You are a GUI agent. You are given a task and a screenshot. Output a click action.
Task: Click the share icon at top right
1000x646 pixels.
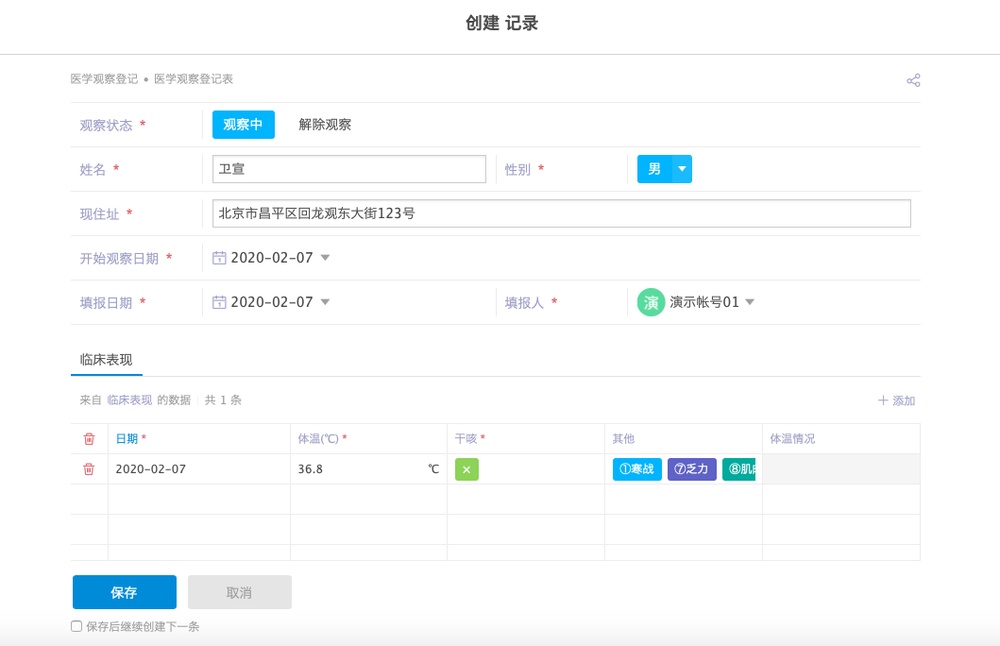913,80
